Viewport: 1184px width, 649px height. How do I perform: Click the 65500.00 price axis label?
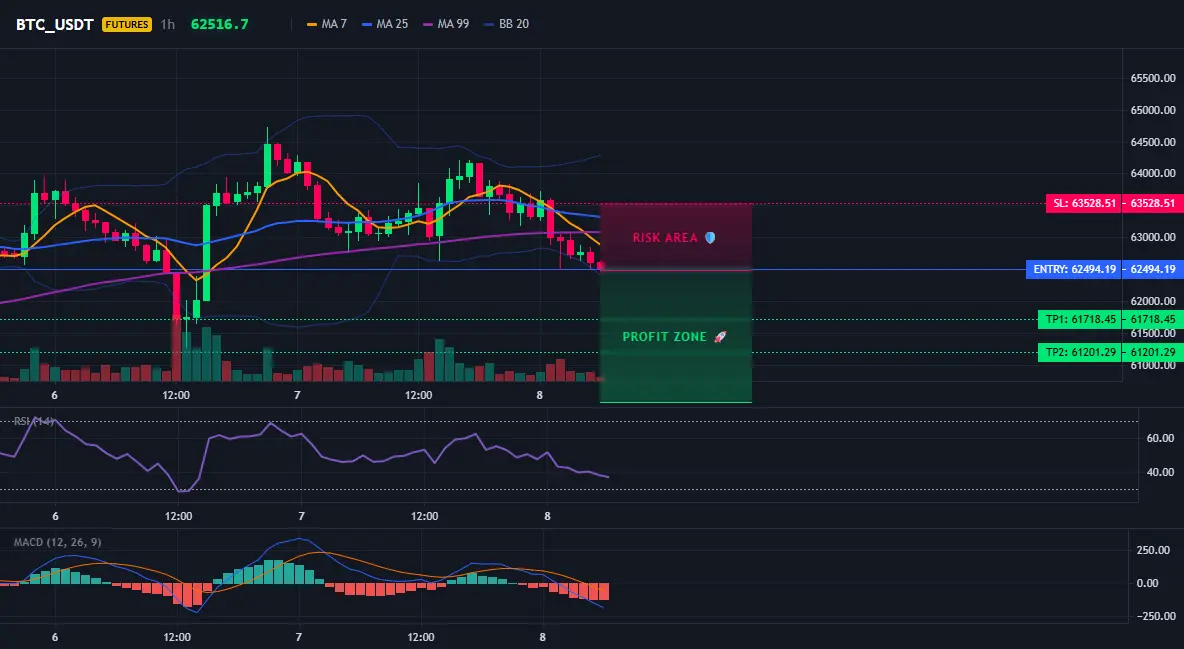(1153, 78)
